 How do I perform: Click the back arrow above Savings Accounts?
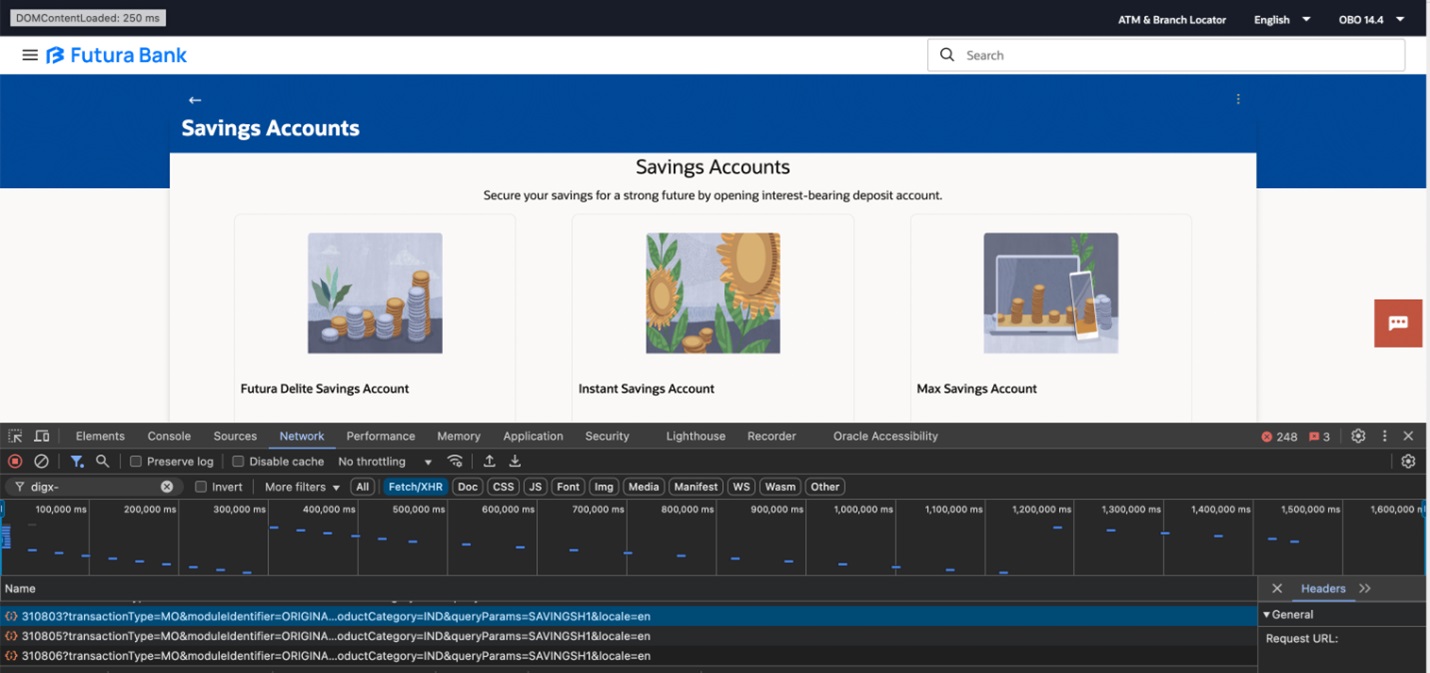tap(195, 100)
